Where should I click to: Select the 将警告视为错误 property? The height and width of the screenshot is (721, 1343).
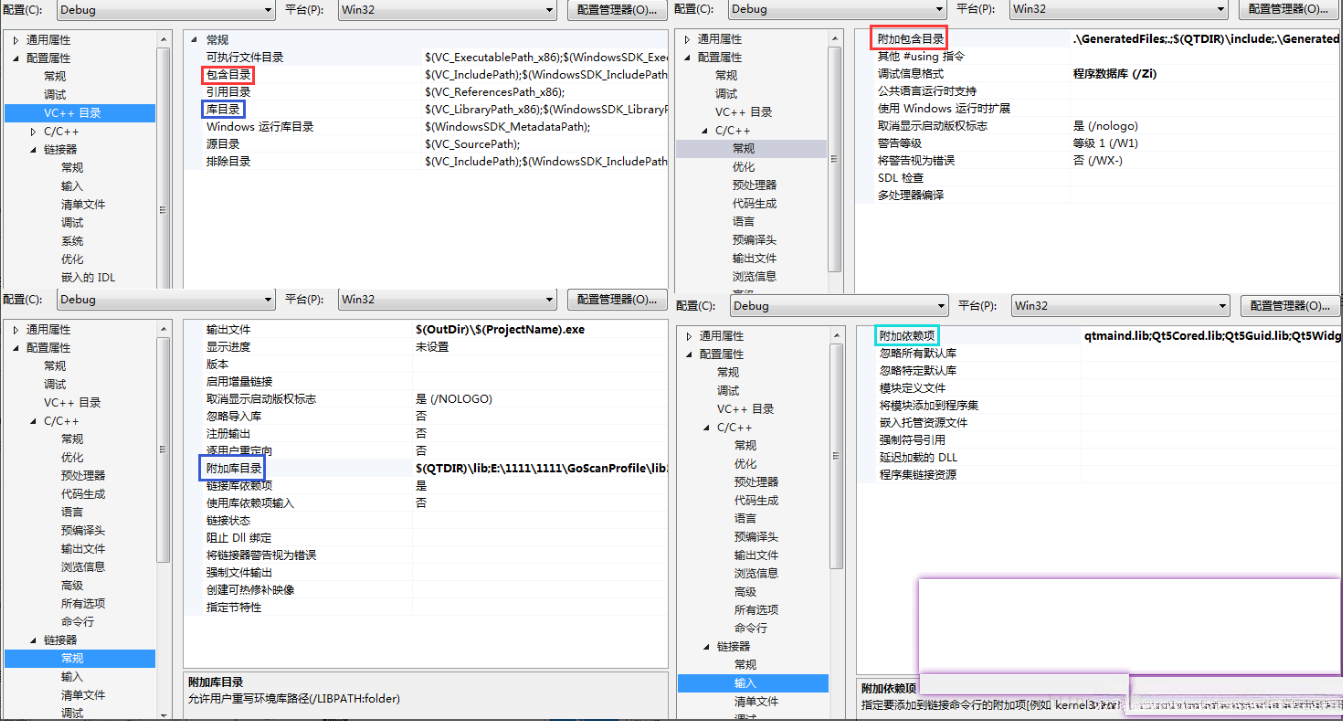click(916, 160)
